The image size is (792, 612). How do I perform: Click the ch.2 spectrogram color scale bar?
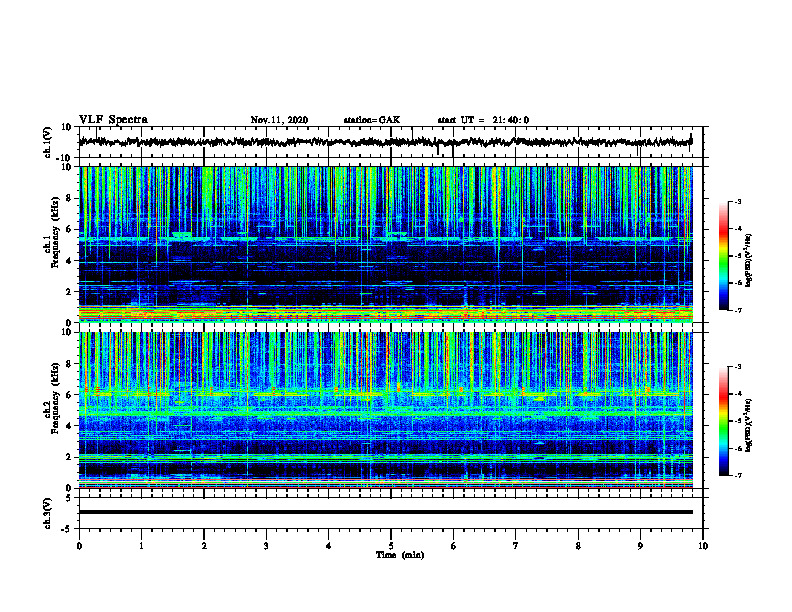click(724, 421)
